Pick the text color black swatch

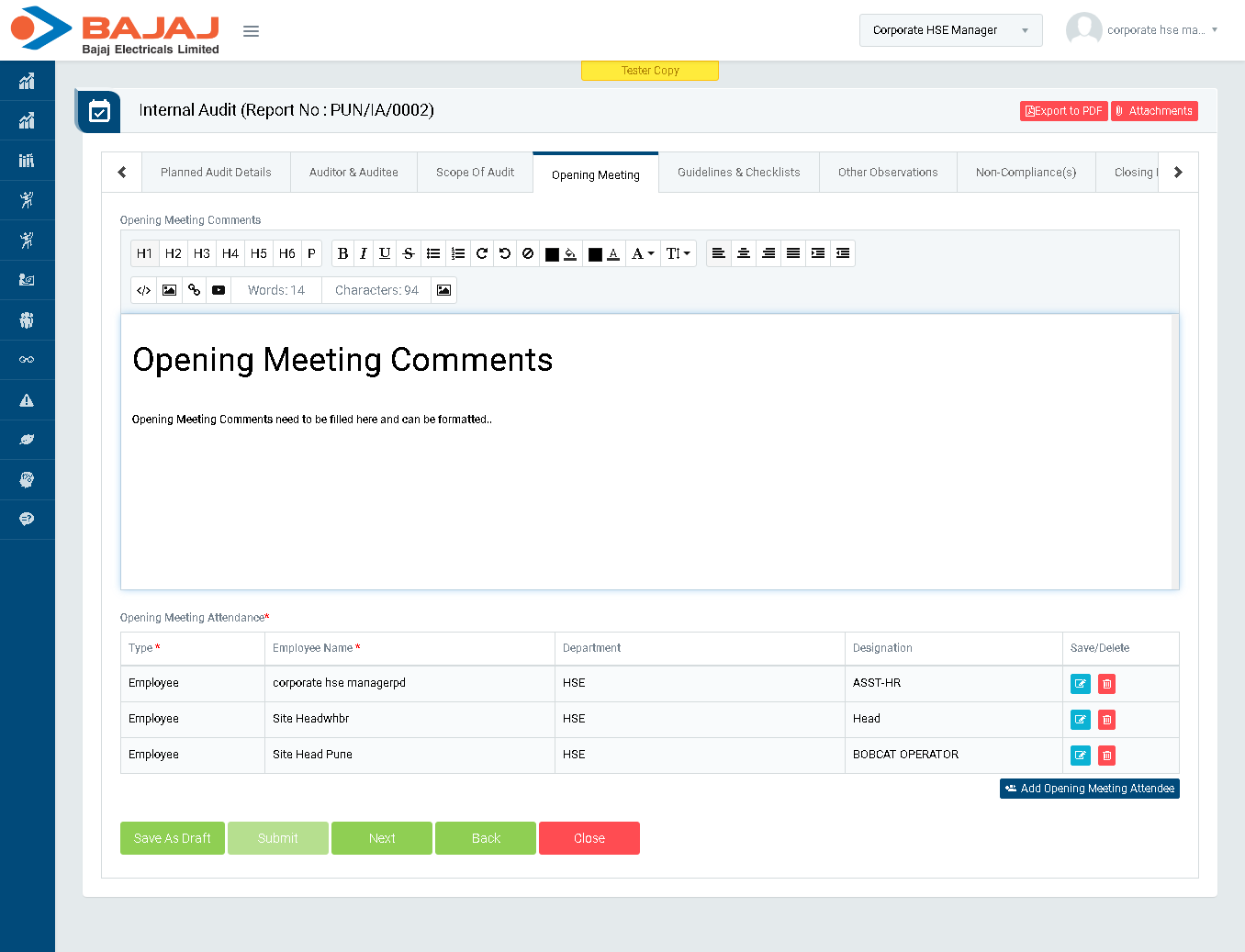(595, 254)
